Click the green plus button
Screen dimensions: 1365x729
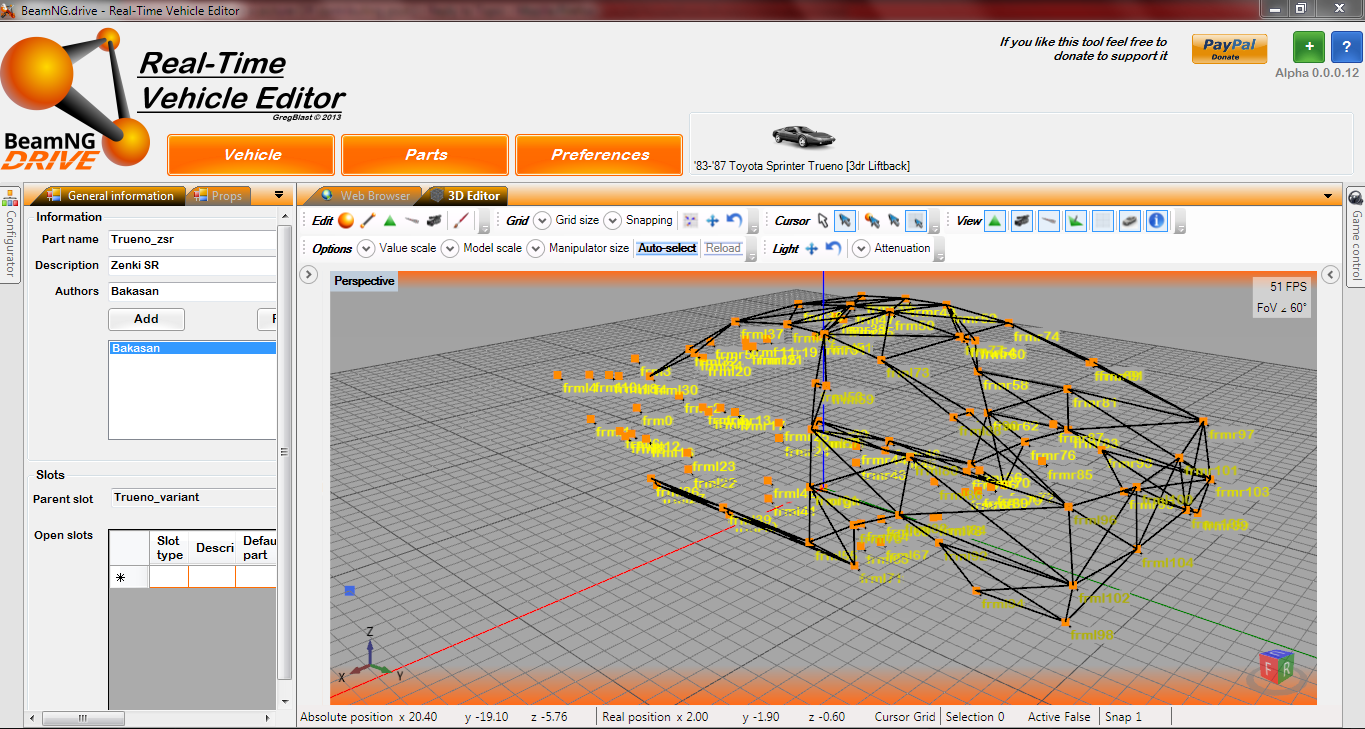coord(1309,48)
